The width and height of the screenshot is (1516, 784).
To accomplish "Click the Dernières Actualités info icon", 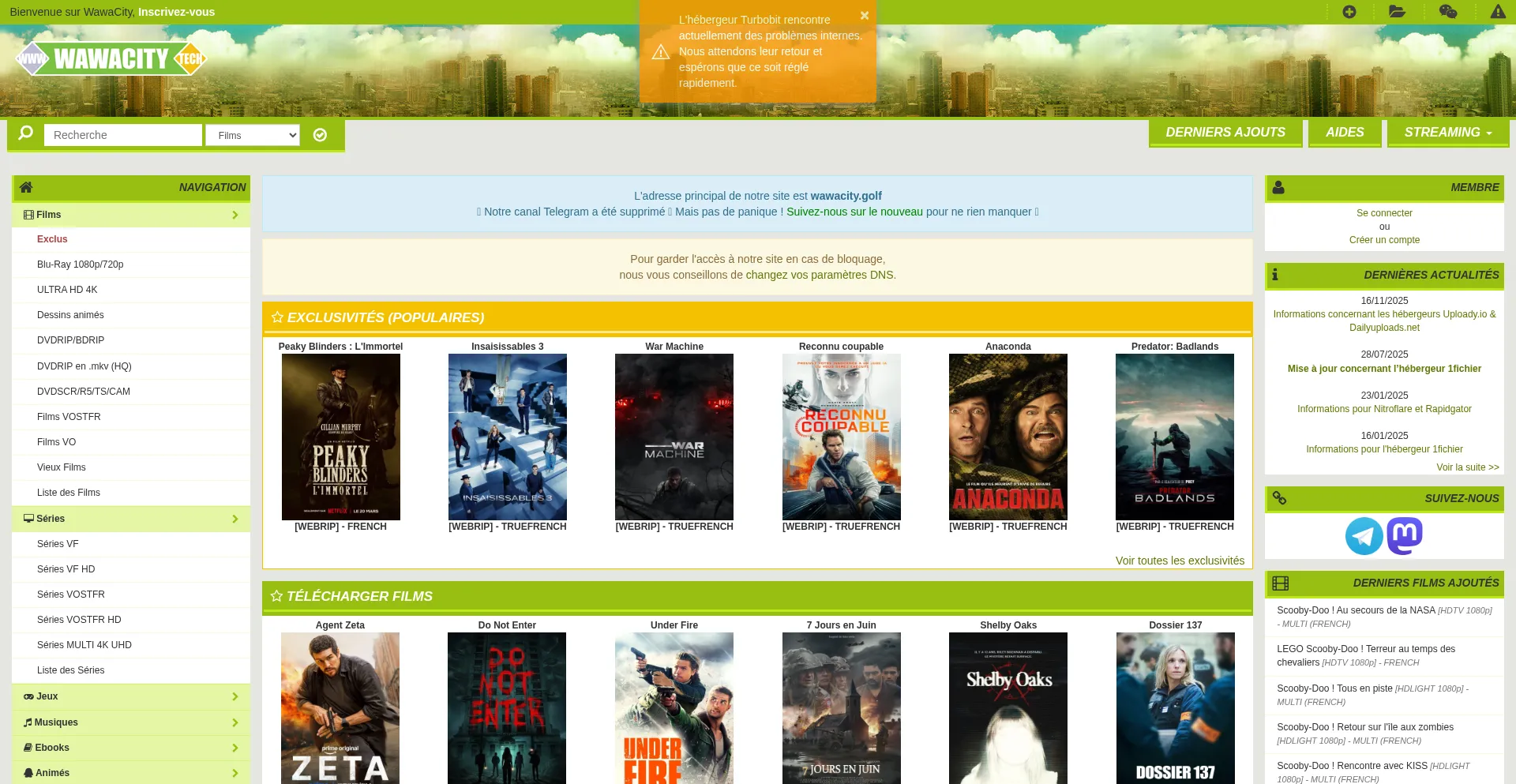I will (1275, 275).
